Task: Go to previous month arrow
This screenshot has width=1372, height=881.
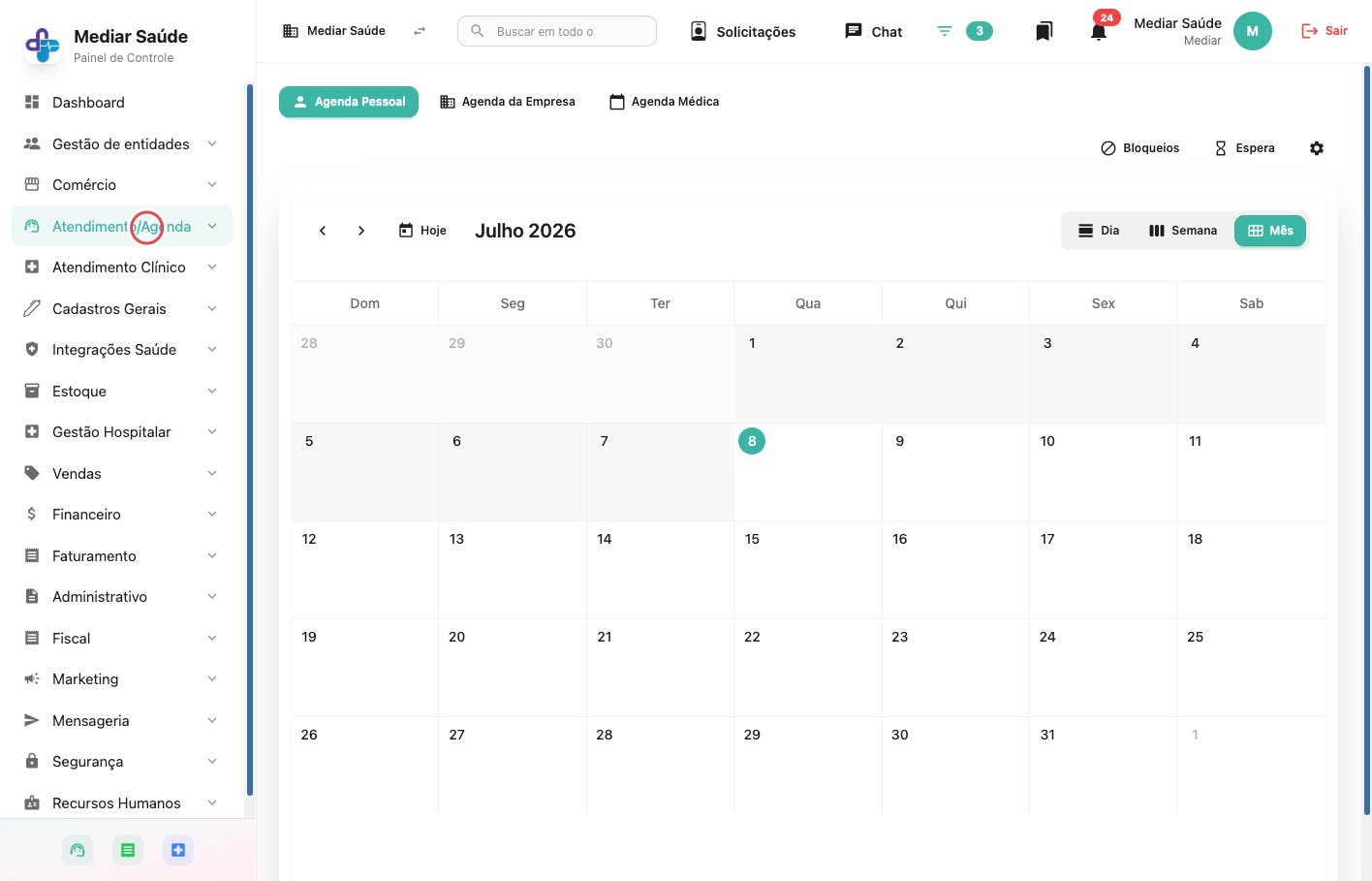Action: pyautogui.click(x=323, y=231)
